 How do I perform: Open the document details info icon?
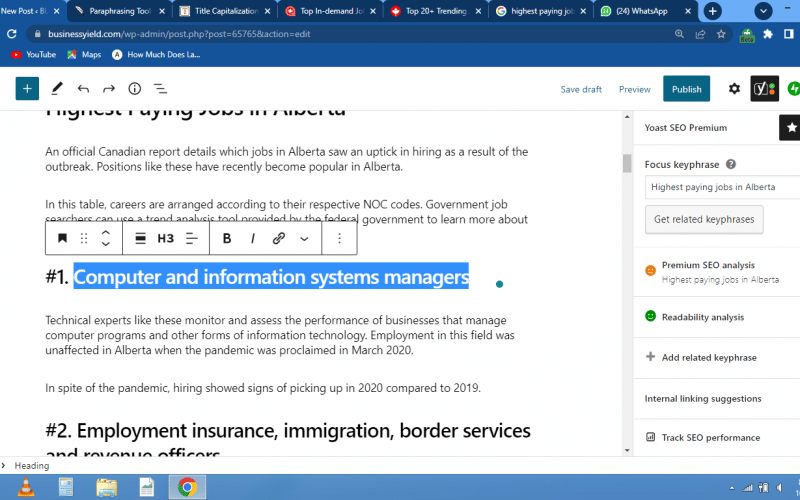(134, 88)
